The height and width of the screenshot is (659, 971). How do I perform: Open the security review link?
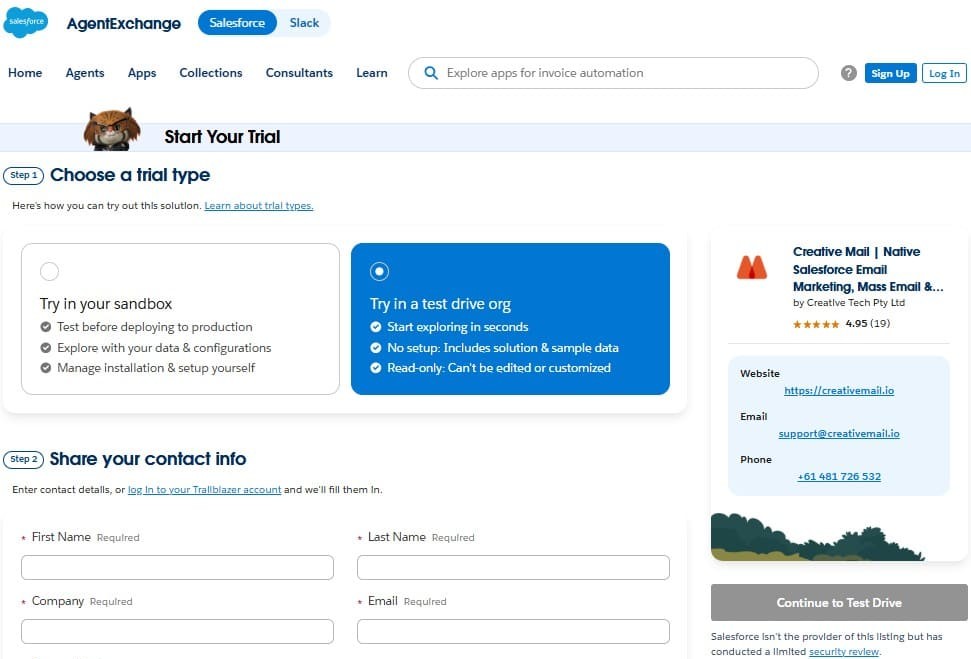tap(843, 652)
